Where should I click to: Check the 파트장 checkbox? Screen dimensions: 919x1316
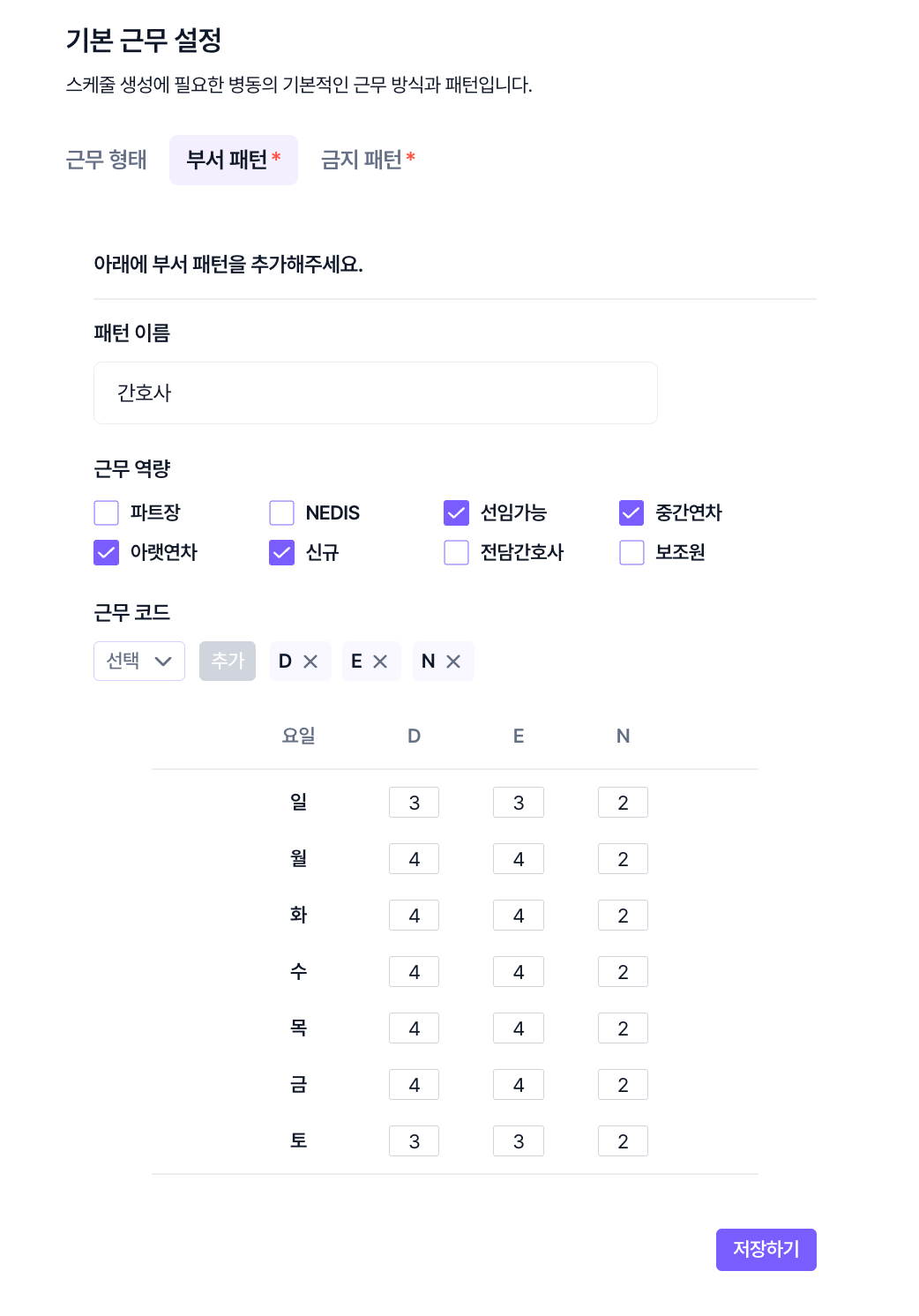[x=106, y=512]
